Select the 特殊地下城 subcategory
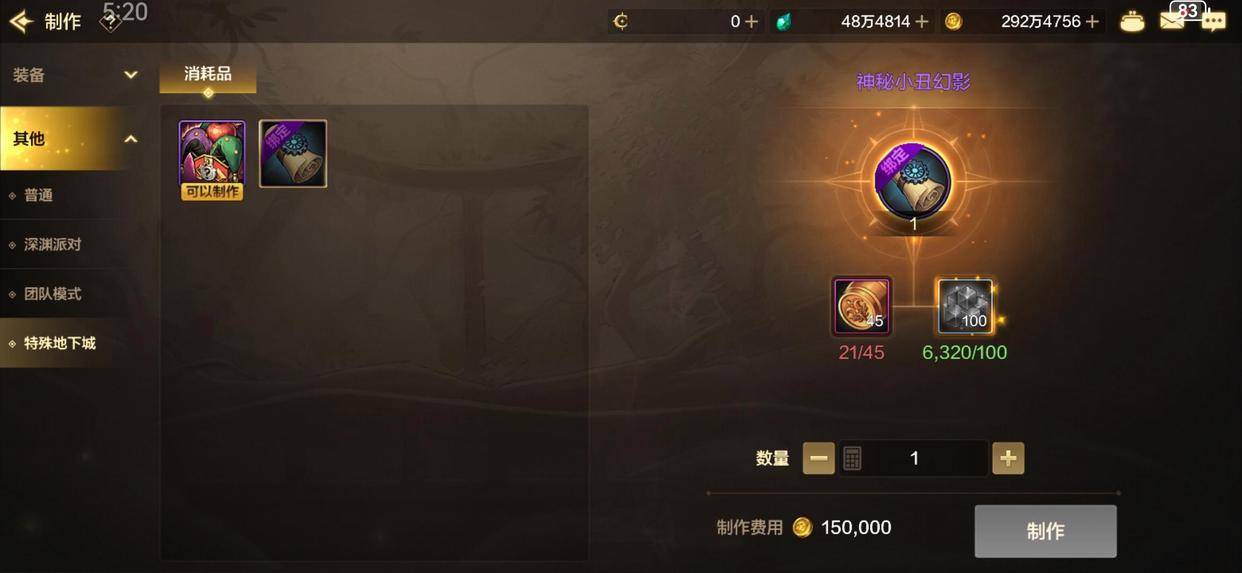 pos(75,343)
